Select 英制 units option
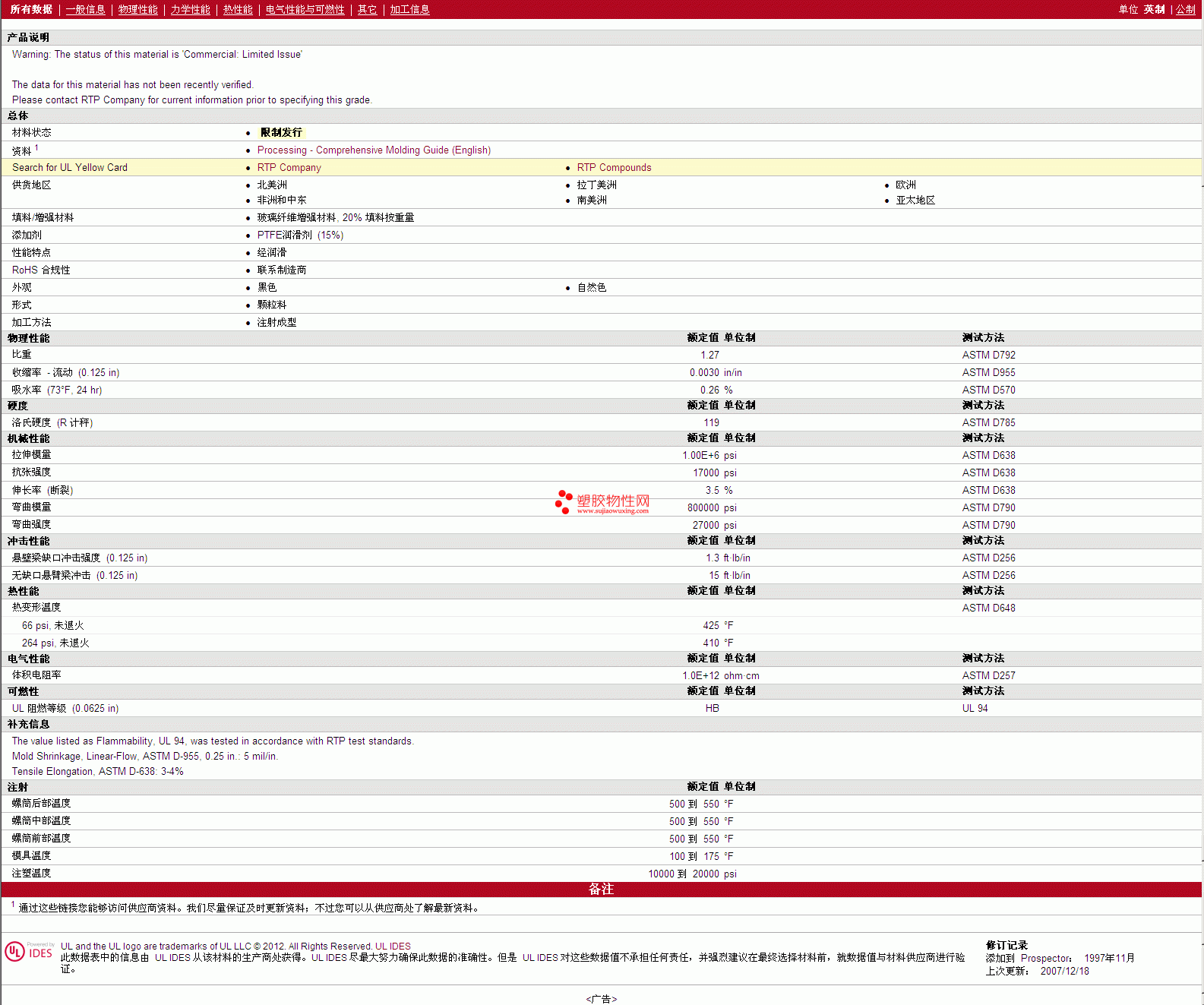The height and width of the screenshot is (1005, 1204). click(x=1154, y=9)
